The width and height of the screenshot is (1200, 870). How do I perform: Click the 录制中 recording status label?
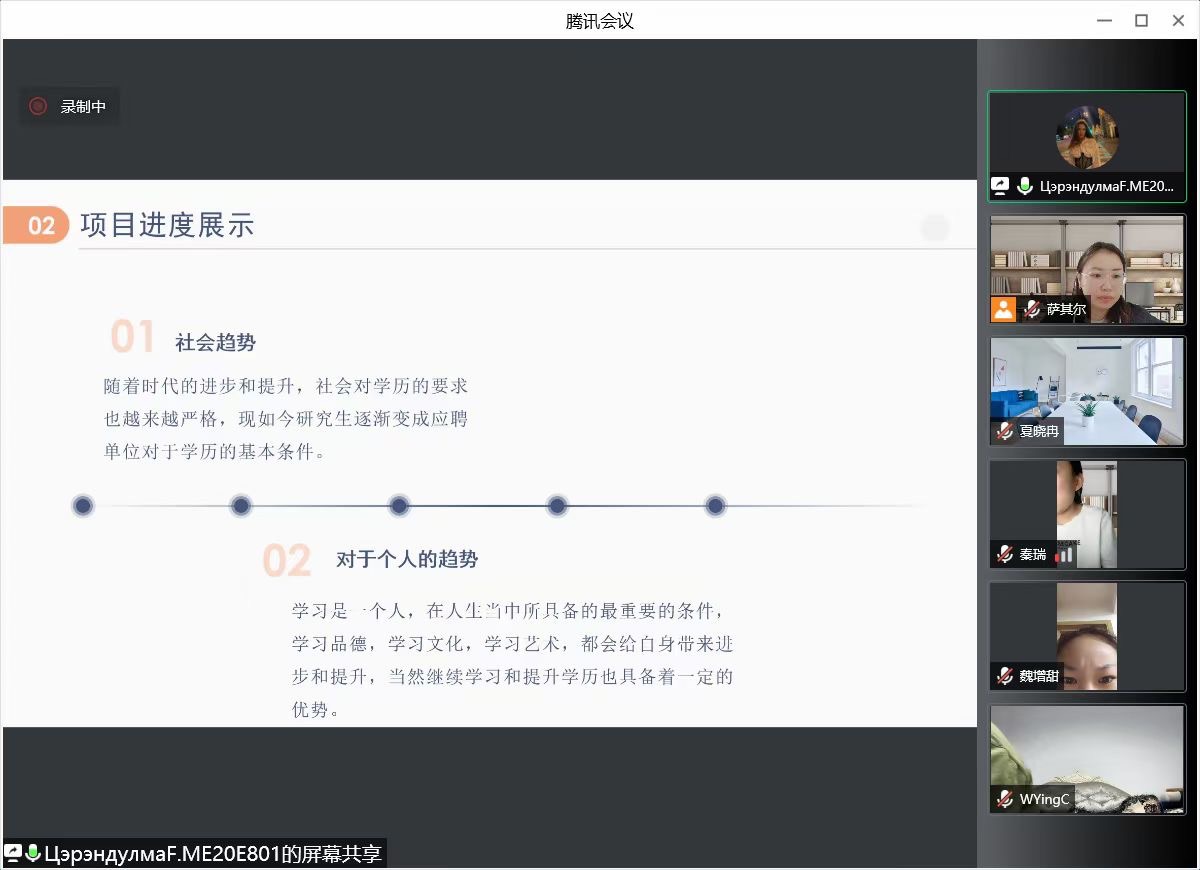pyautogui.click(x=83, y=107)
